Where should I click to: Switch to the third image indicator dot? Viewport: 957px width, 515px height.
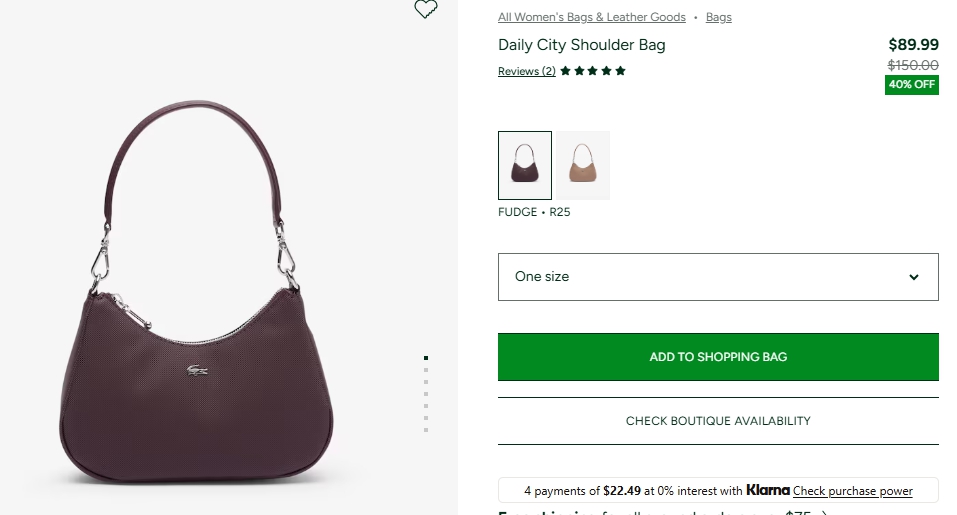[426, 381]
